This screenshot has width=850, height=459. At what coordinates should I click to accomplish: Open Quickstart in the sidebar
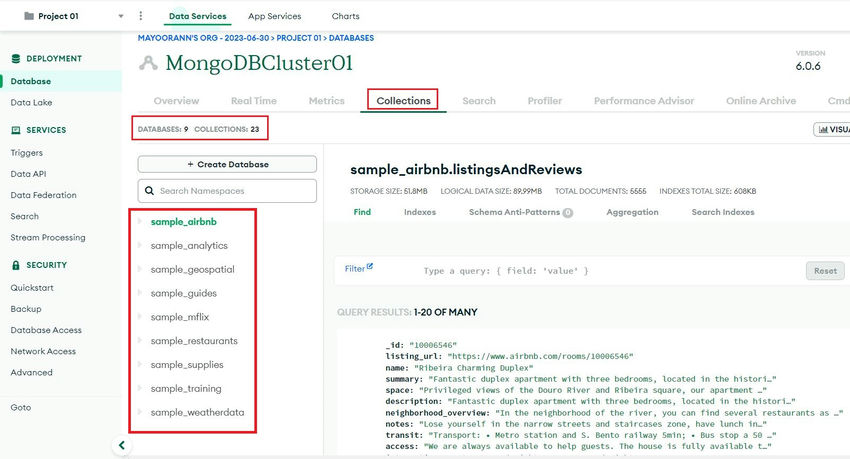tap(32, 288)
